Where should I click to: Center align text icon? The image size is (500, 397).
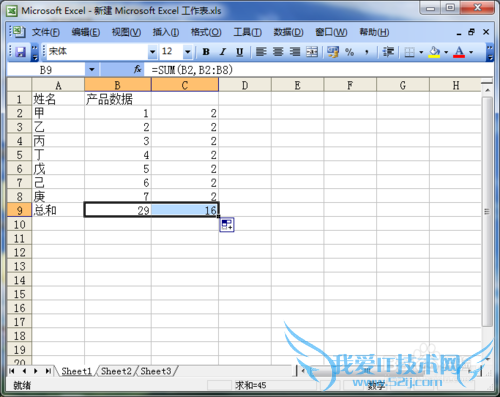[x=278, y=52]
